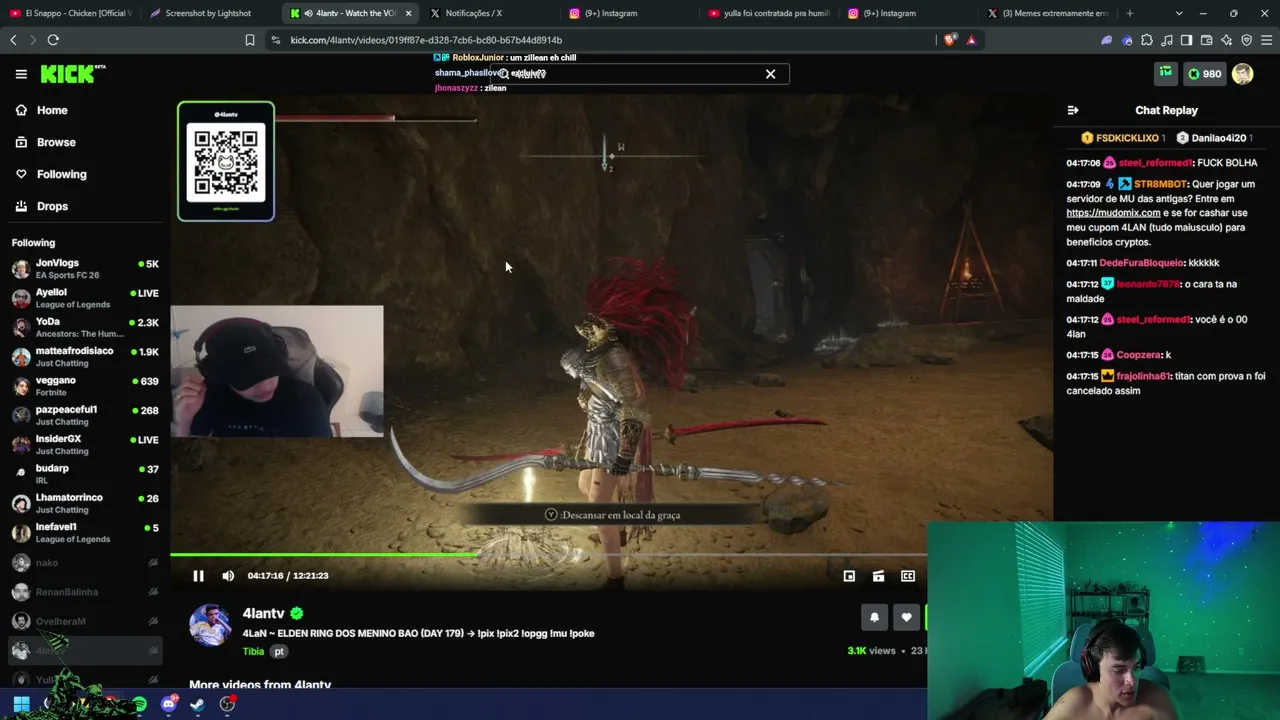Create a clip with the clapperboard icon
Image resolution: width=1280 pixels, height=720 pixels.
point(878,576)
